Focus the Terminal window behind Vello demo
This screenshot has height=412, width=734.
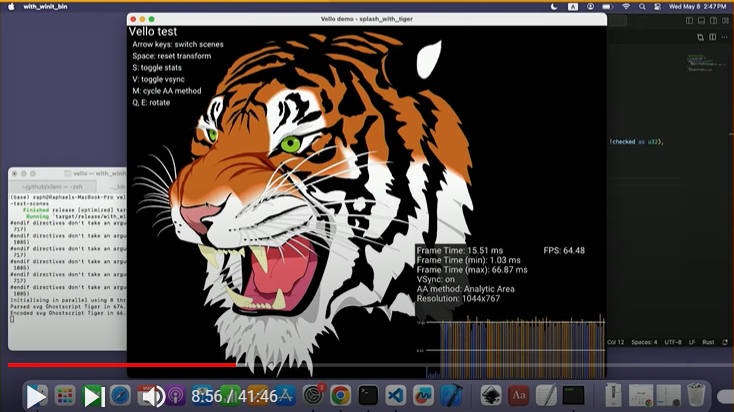[x=67, y=258]
